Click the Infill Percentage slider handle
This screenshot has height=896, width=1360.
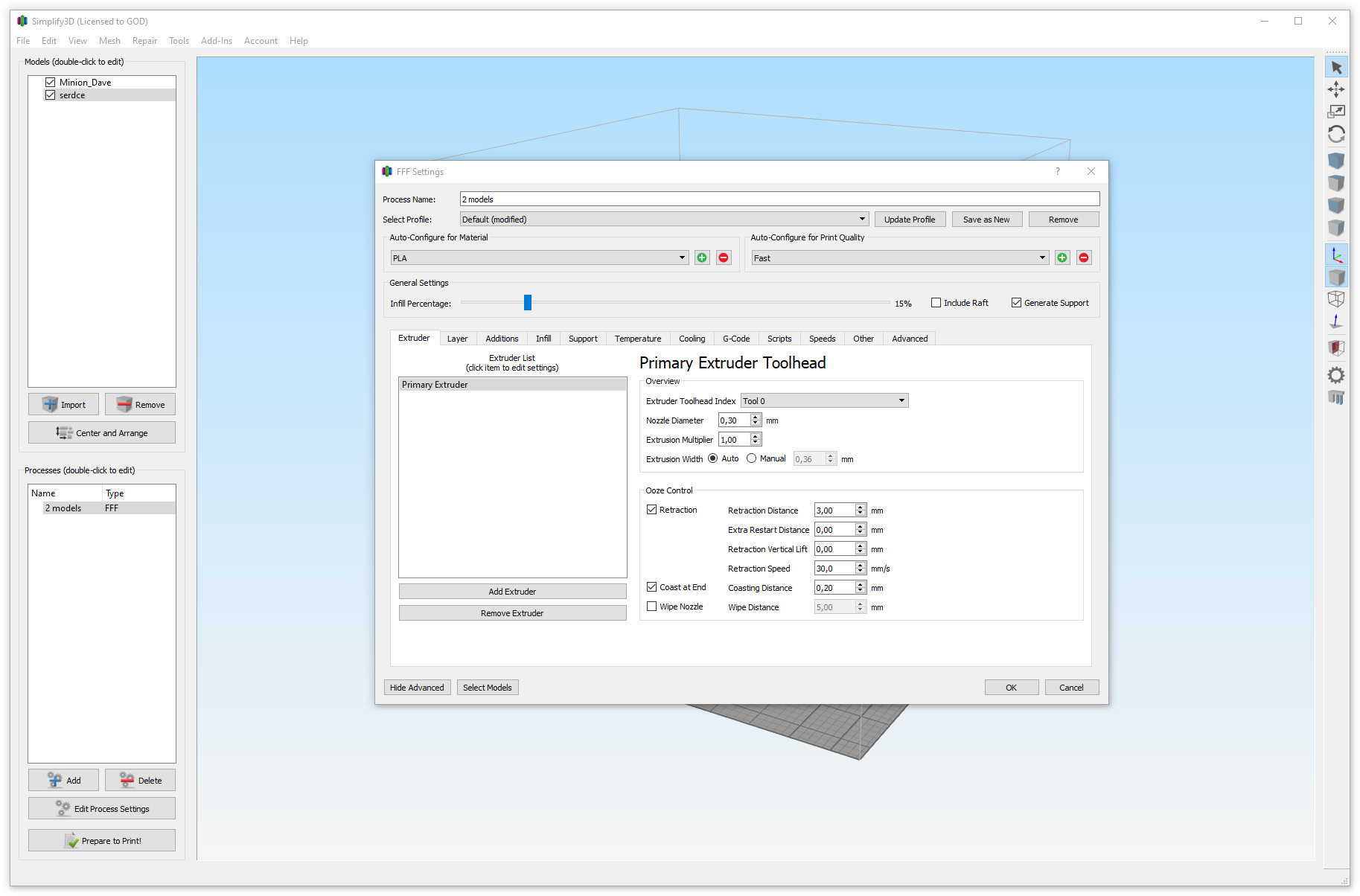pyautogui.click(x=528, y=302)
